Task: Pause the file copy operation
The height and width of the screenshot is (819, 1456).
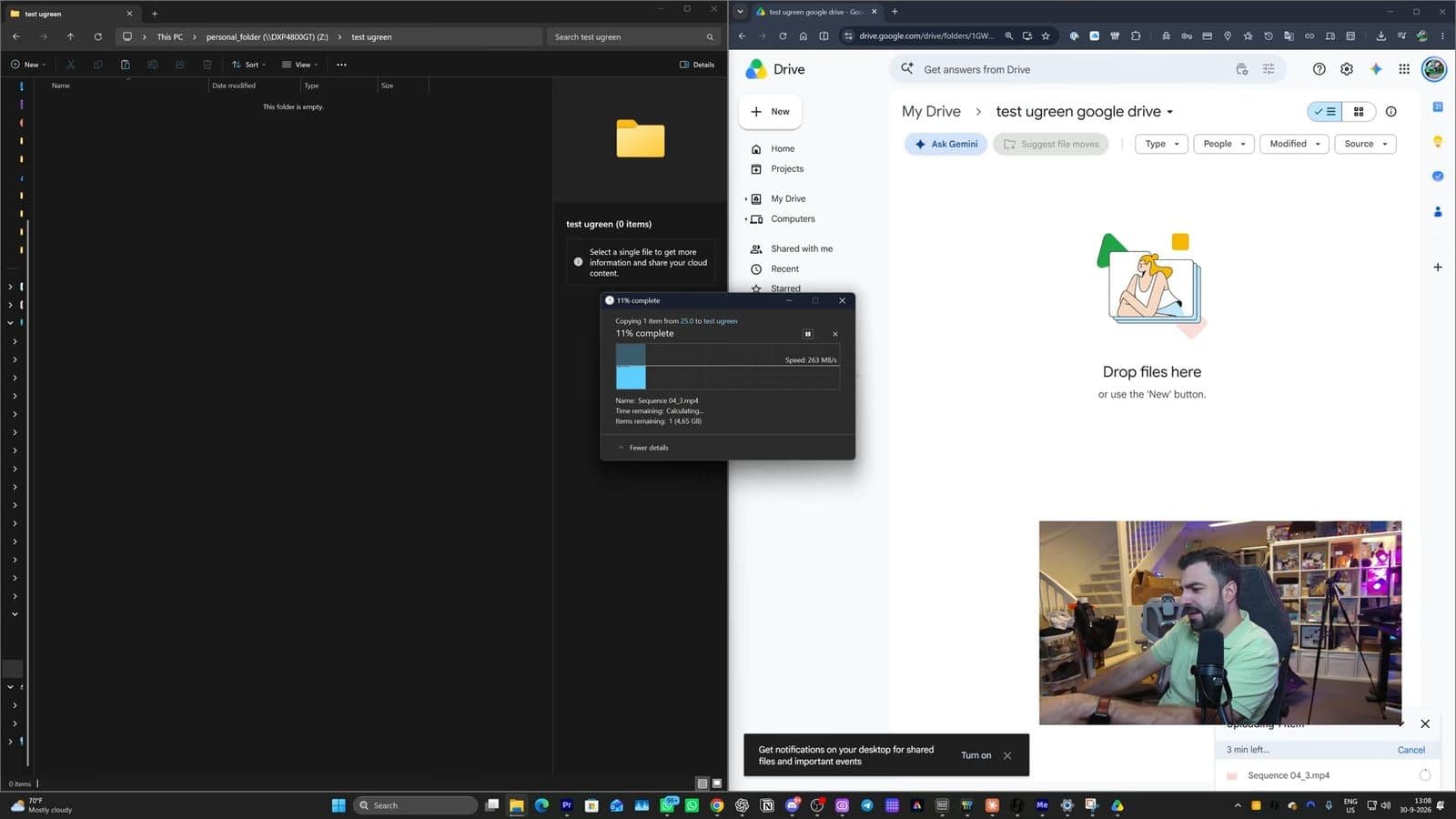Action: (x=807, y=334)
